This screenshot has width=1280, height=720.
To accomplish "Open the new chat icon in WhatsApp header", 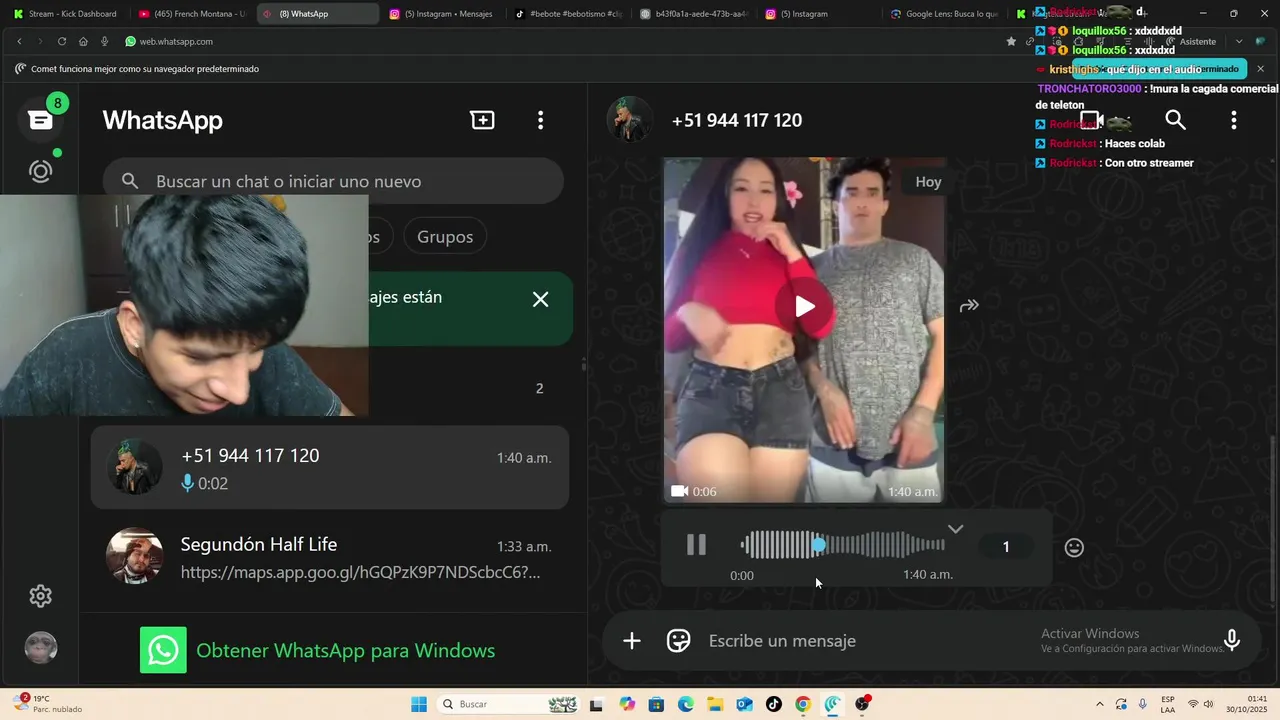I will coord(482,120).
